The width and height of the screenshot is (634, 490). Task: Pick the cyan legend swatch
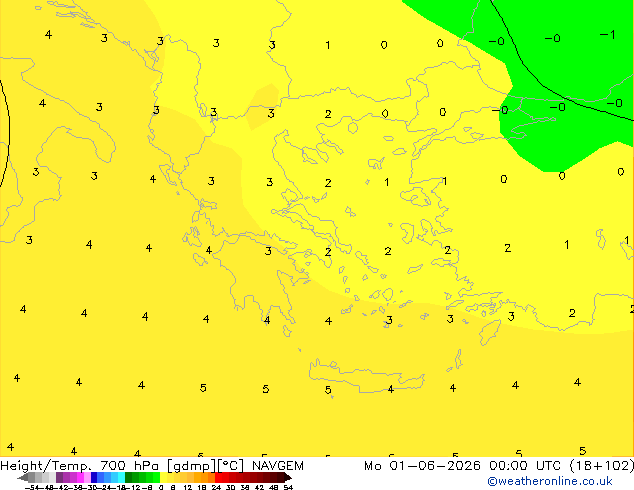pos(121,477)
